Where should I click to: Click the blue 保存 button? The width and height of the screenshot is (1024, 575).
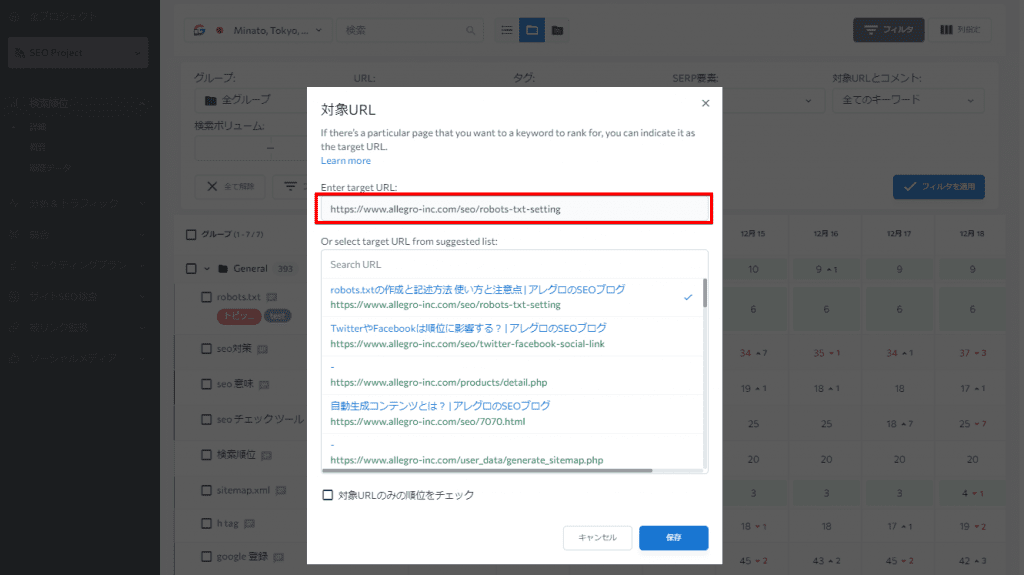click(x=673, y=538)
